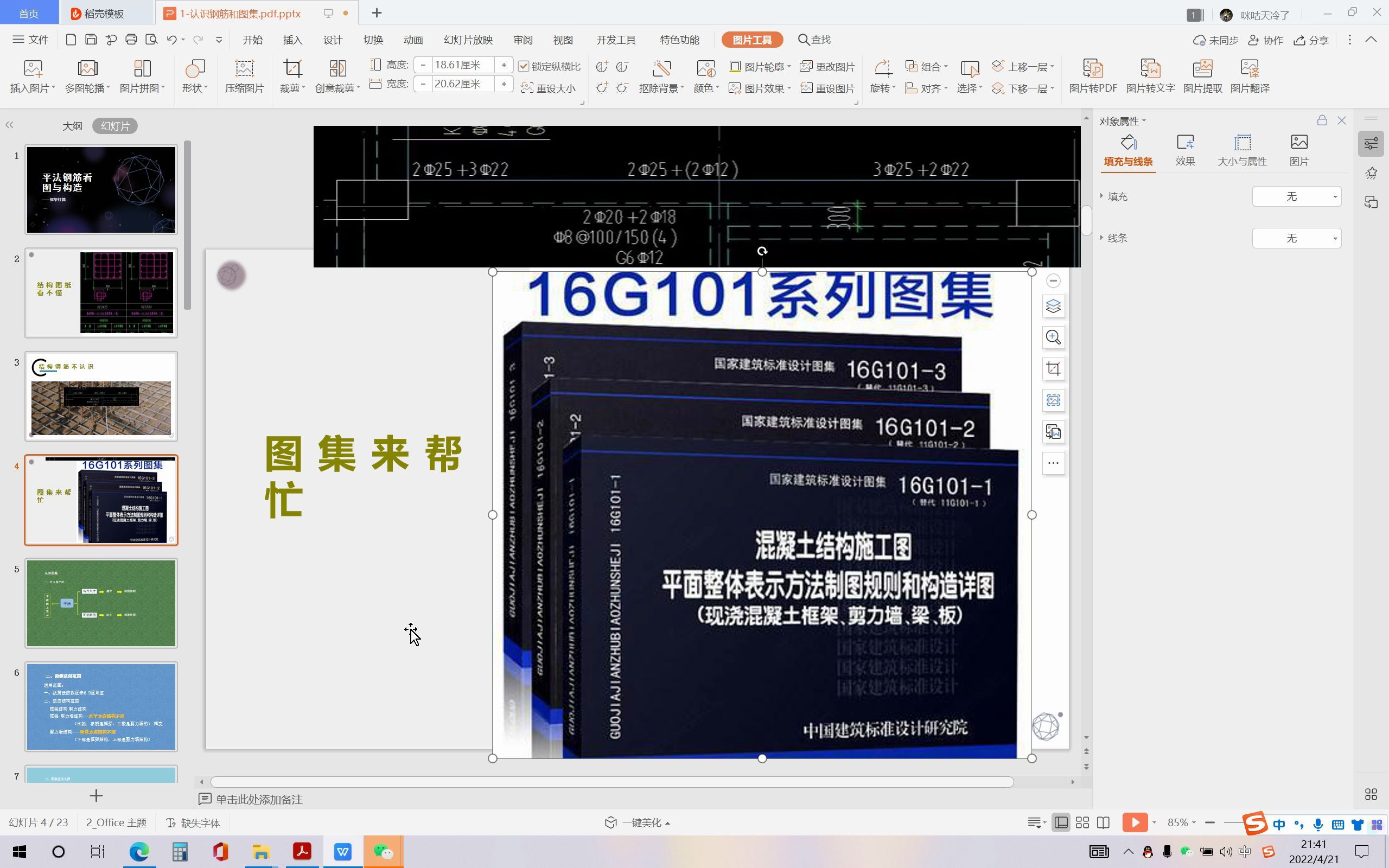Image resolution: width=1389 pixels, height=868 pixels.
Task: Switch to 稻壳模板 document tab
Action: click(x=106, y=13)
